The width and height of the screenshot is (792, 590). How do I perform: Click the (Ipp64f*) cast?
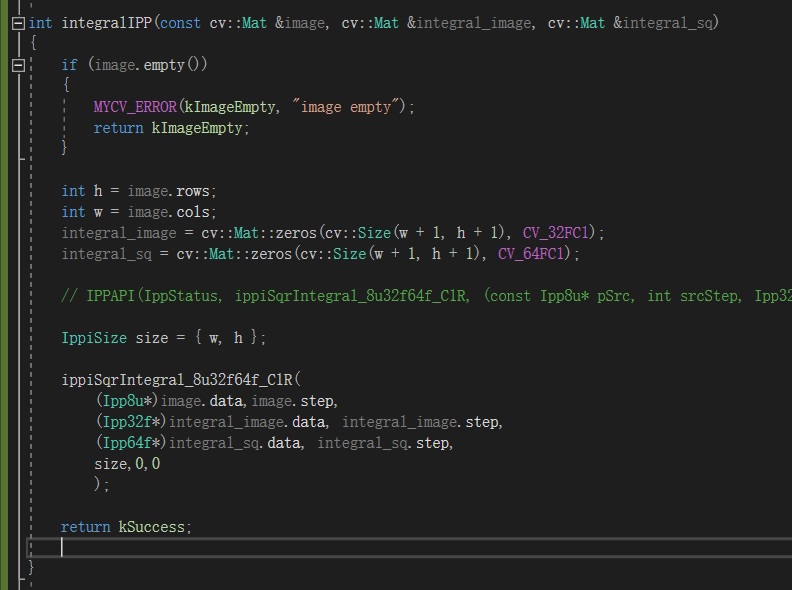click(131, 444)
